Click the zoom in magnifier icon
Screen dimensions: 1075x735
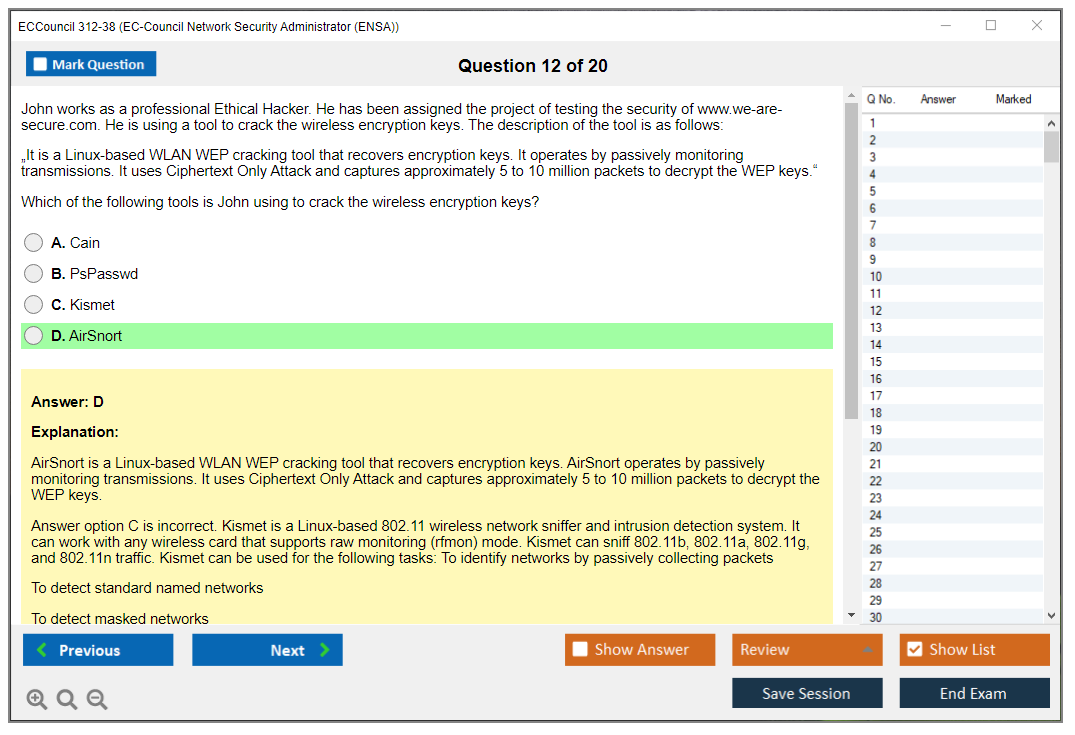(37, 699)
